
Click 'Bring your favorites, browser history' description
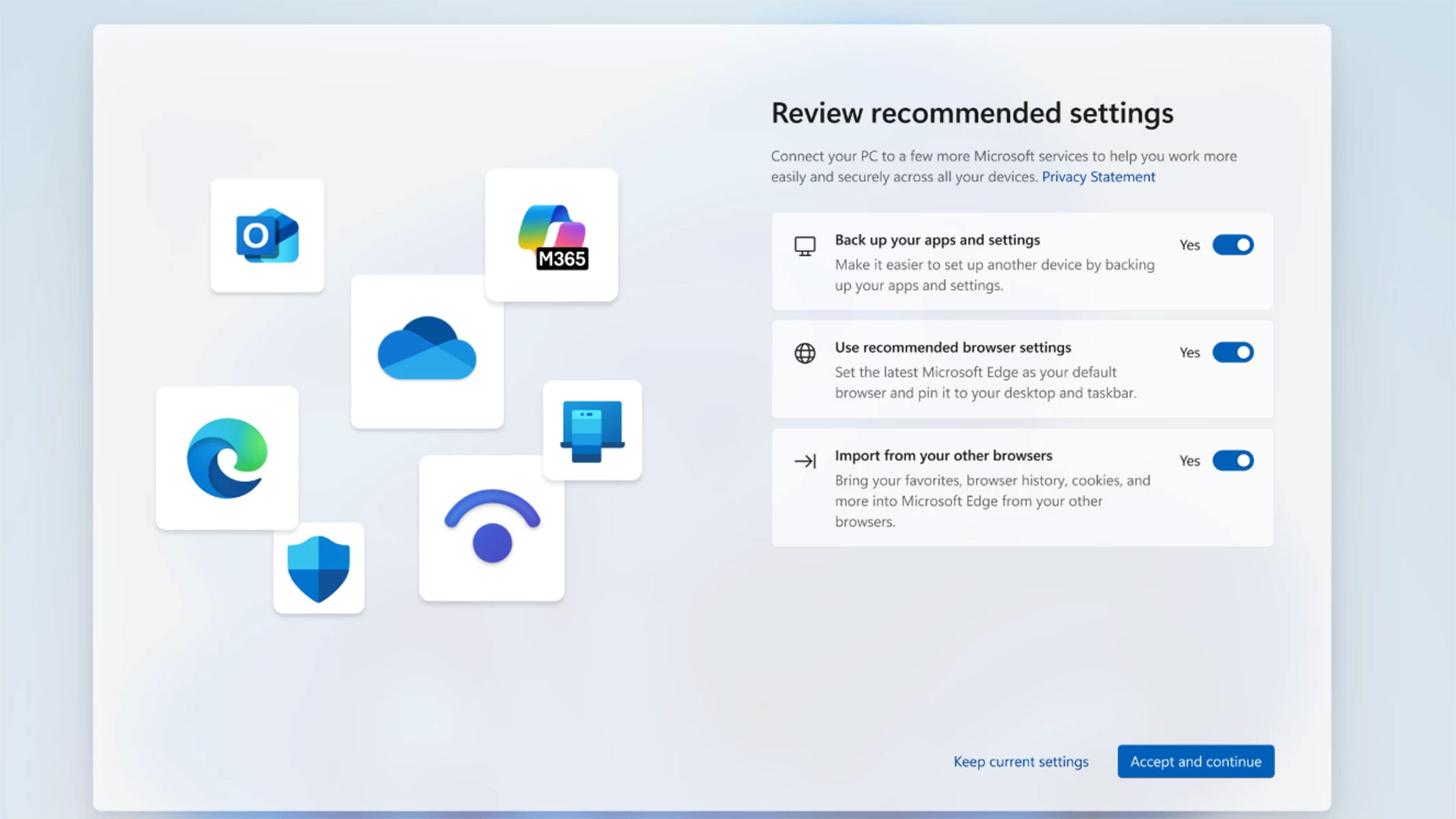pos(993,501)
